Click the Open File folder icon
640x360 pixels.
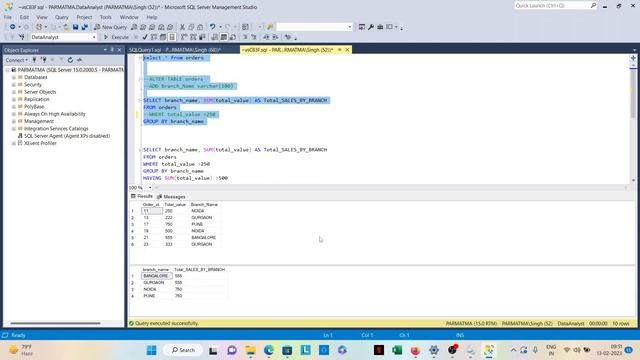click(x=66, y=27)
